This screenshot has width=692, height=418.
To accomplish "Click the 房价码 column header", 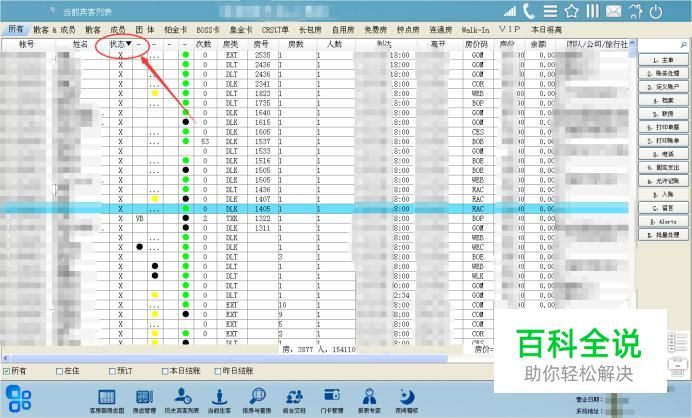I will point(477,44).
